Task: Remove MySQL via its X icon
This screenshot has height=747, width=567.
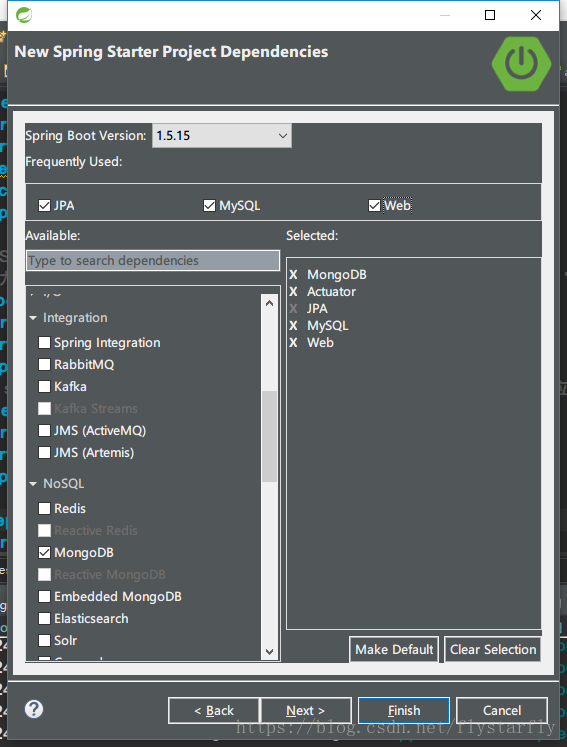Action: [x=293, y=326]
